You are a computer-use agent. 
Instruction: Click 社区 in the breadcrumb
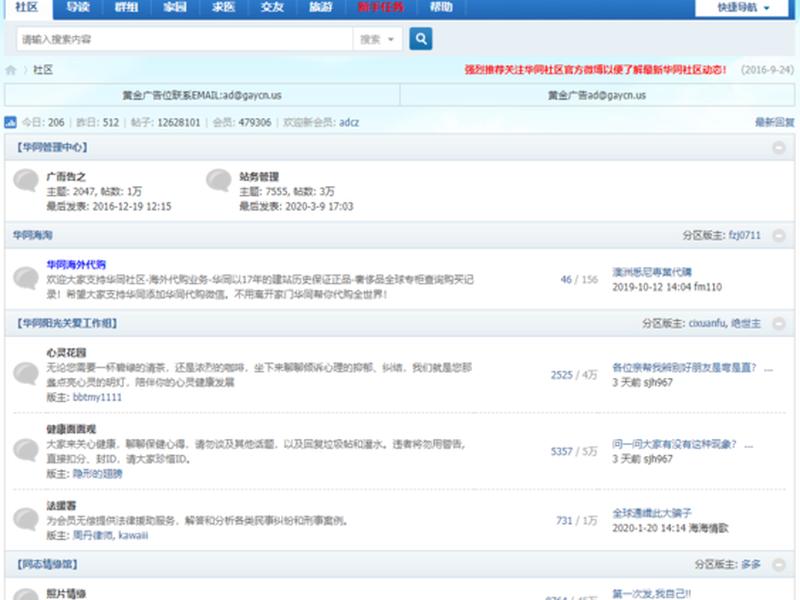click(x=43, y=70)
